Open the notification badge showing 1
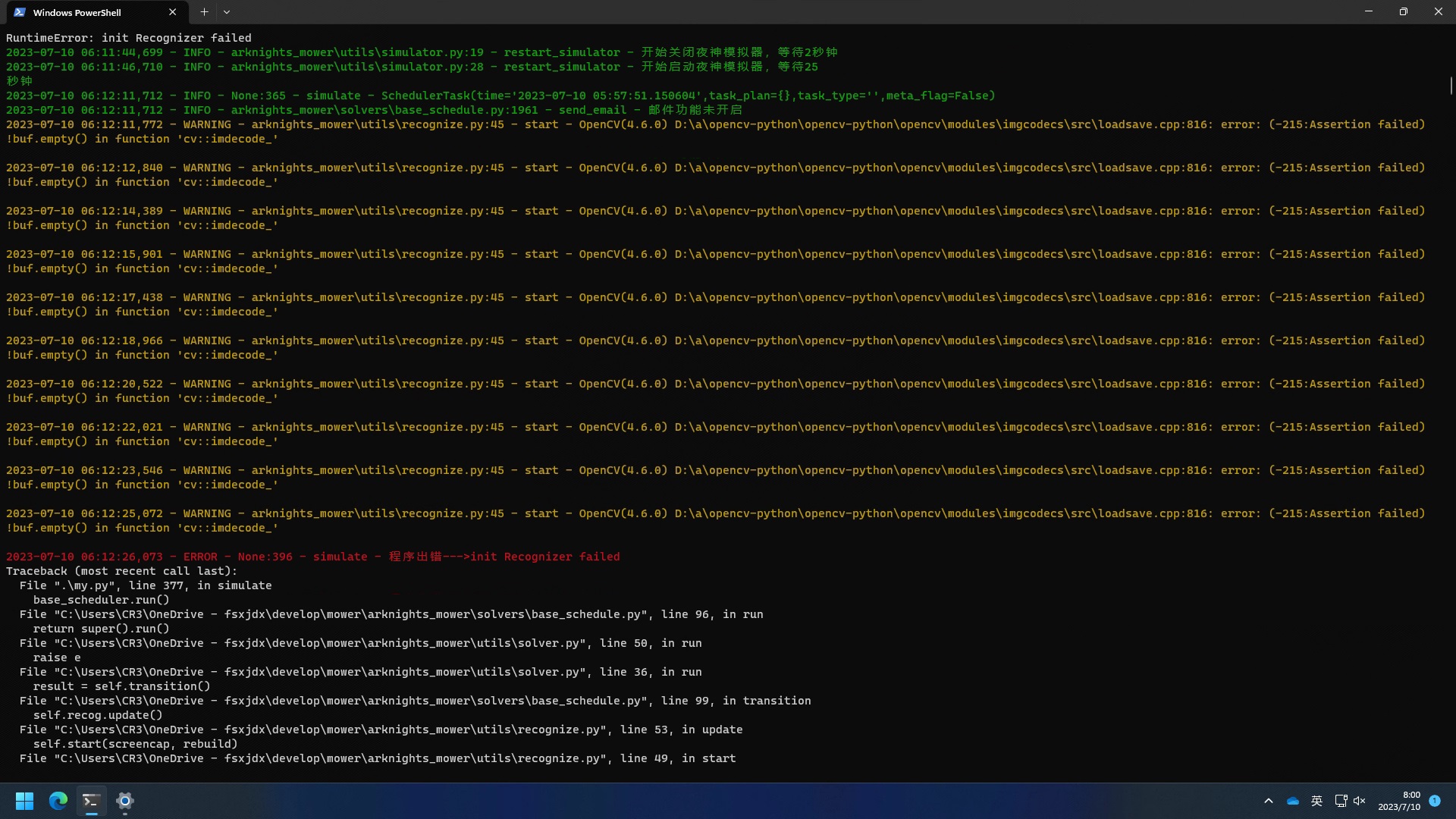Screen dimensions: 1456x819 tap(1435, 801)
